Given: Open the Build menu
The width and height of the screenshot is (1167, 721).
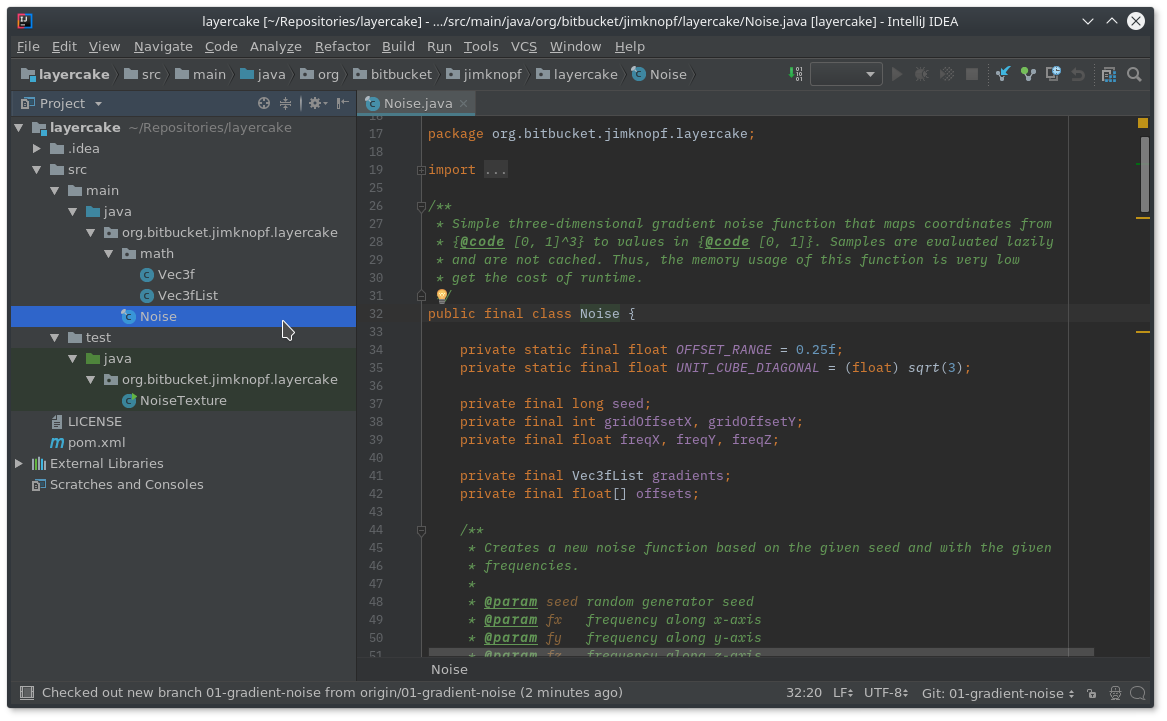Looking at the screenshot, I should [x=398, y=46].
